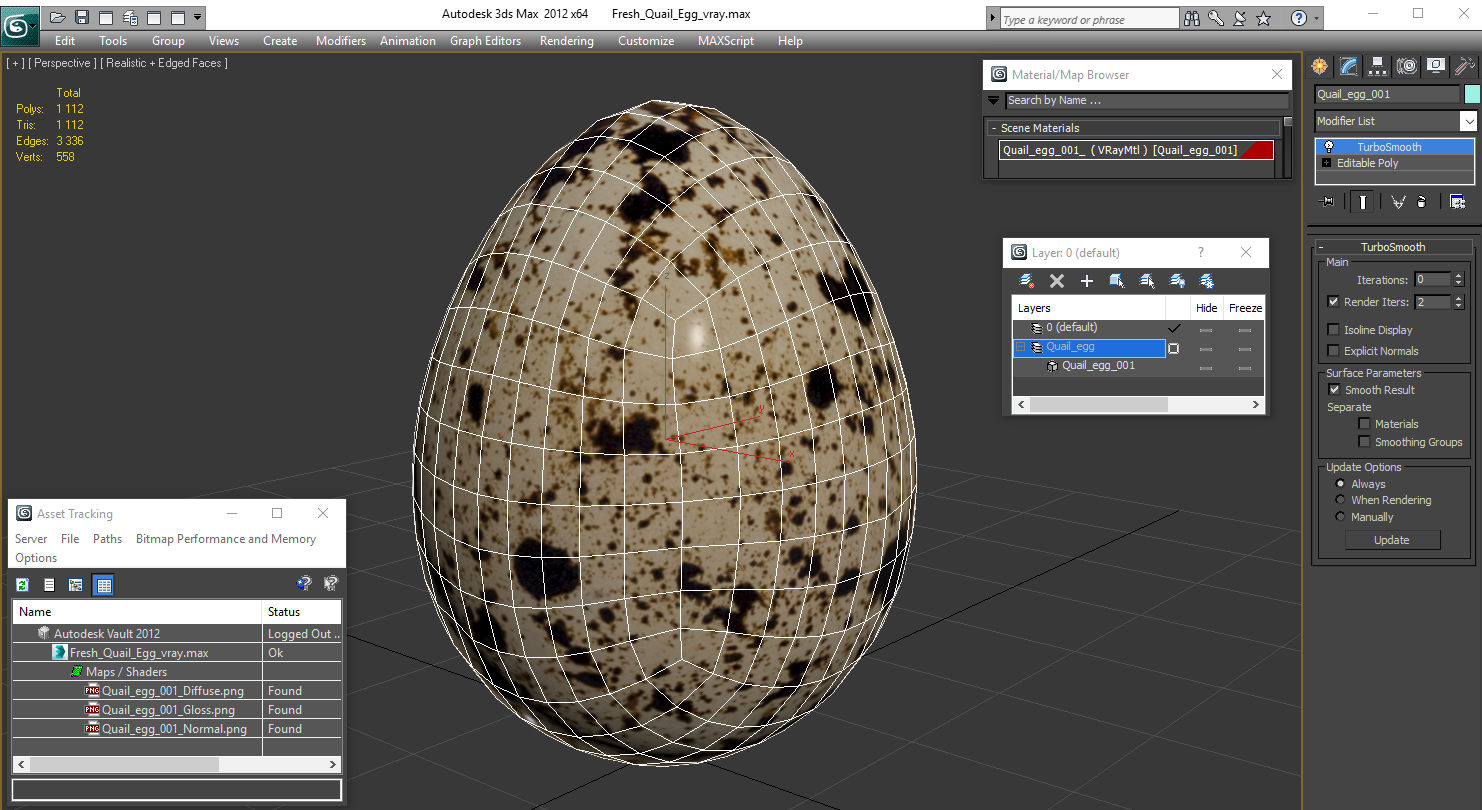Open the Edit menu
Image resolution: width=1482 pixels, height=810 pixels.
(65, 41)
